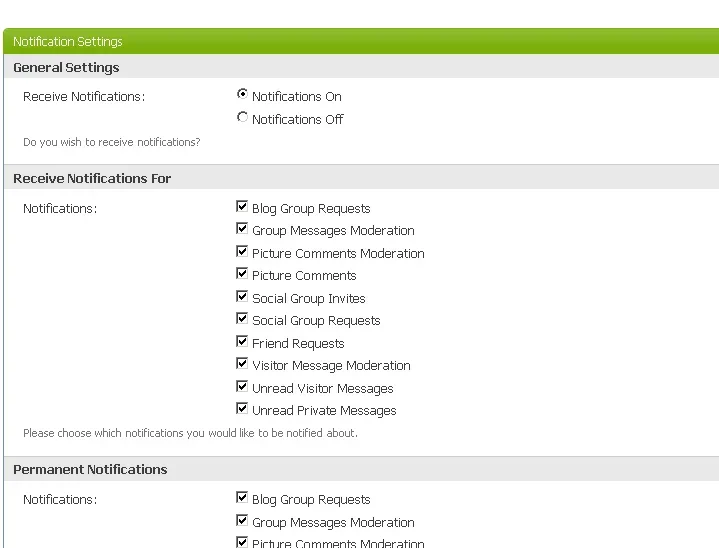Toggle the Picture Comments checkbox

point(242,273)
